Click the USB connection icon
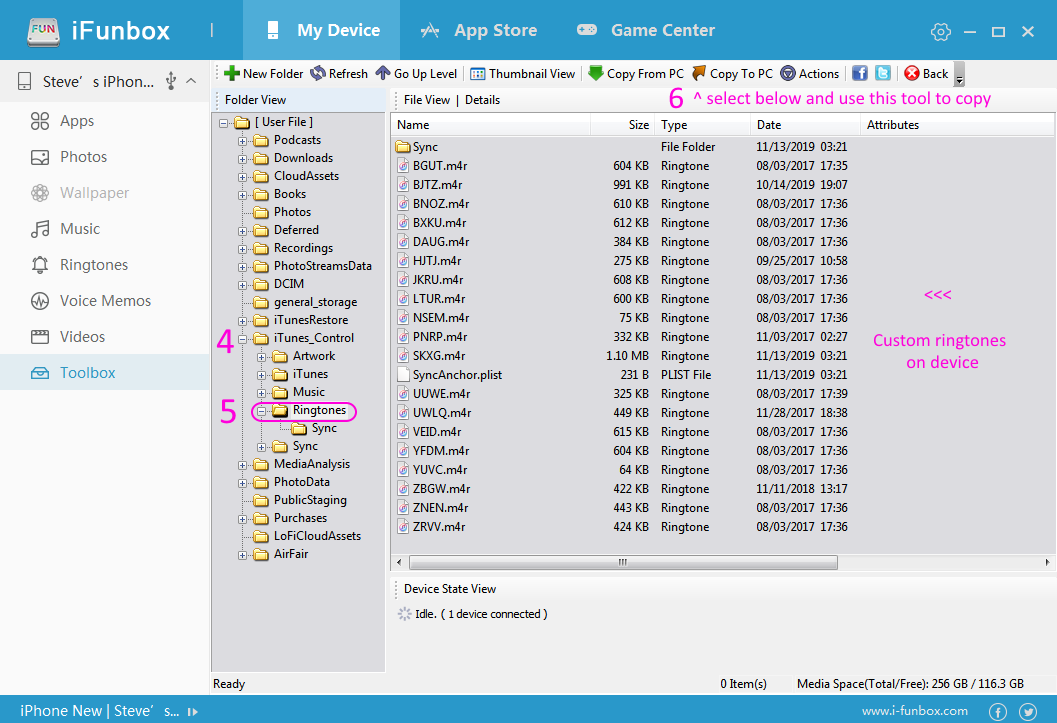 click(x=171, y=82)
